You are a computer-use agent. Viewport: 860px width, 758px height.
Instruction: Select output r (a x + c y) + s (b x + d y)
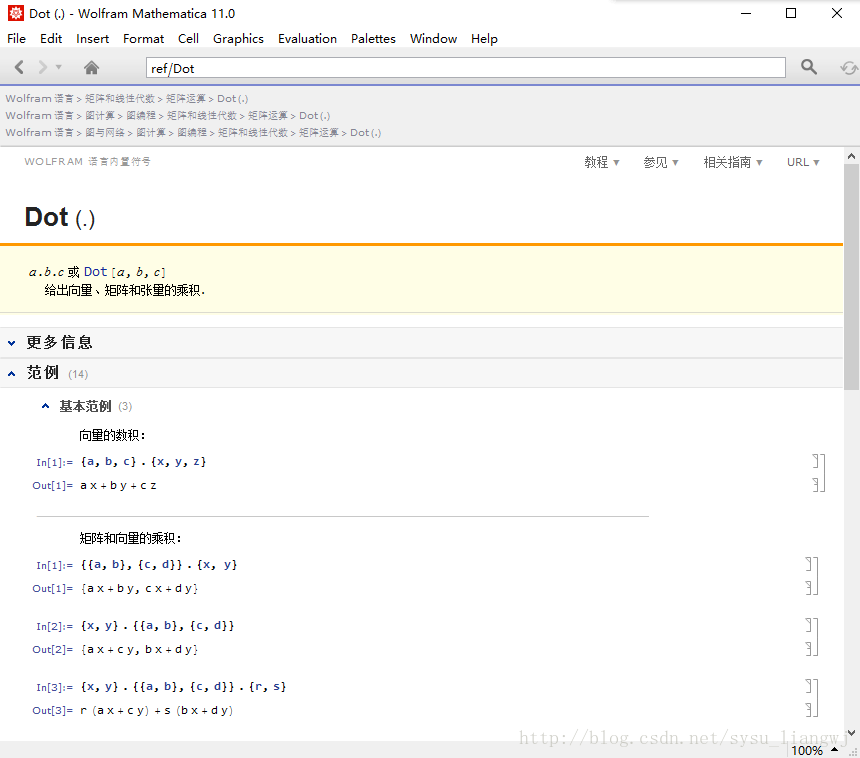pyautogui.click(x=157, y=710)
